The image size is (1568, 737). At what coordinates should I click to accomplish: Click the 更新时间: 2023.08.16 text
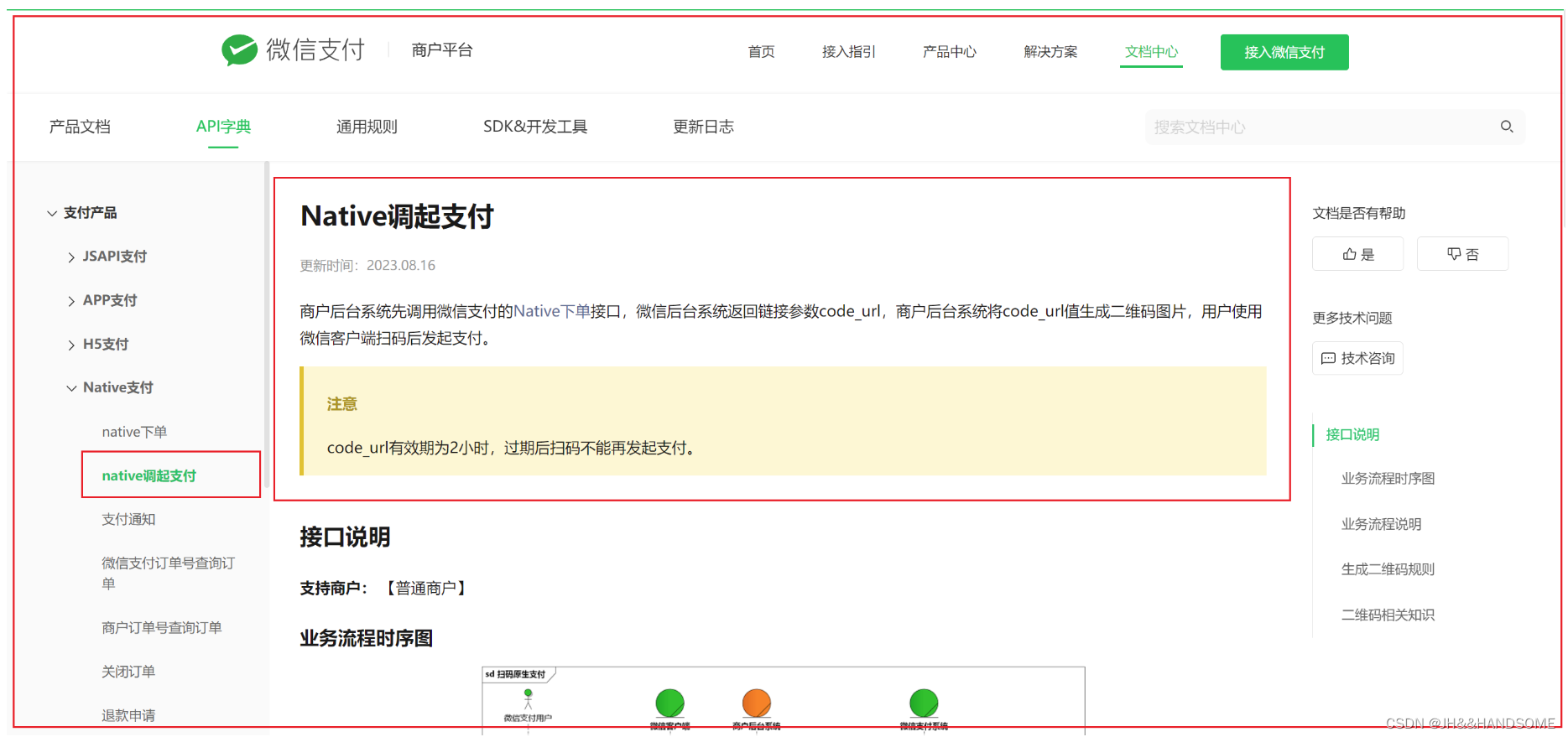tap(367, 265)
